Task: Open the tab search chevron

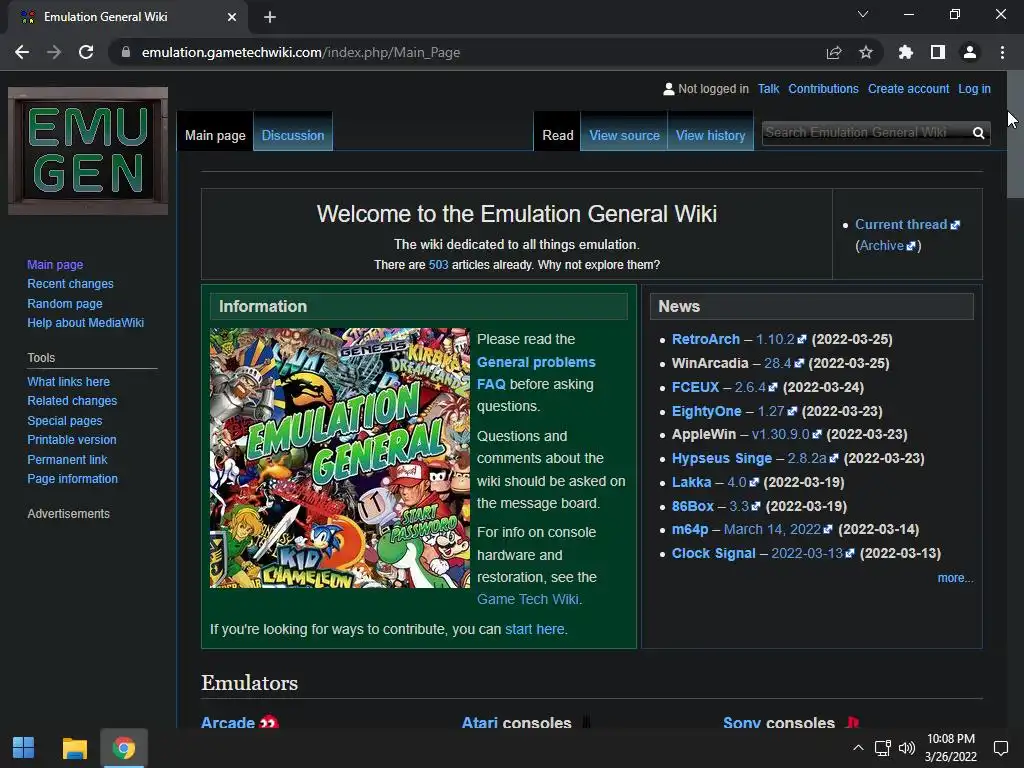Action: pos(863,14)
